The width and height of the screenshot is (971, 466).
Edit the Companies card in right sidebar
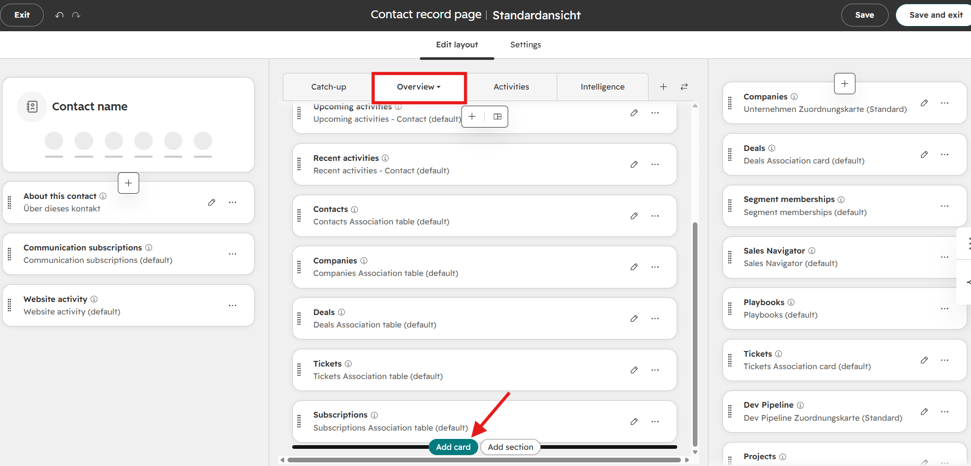[x=925, y=103]
